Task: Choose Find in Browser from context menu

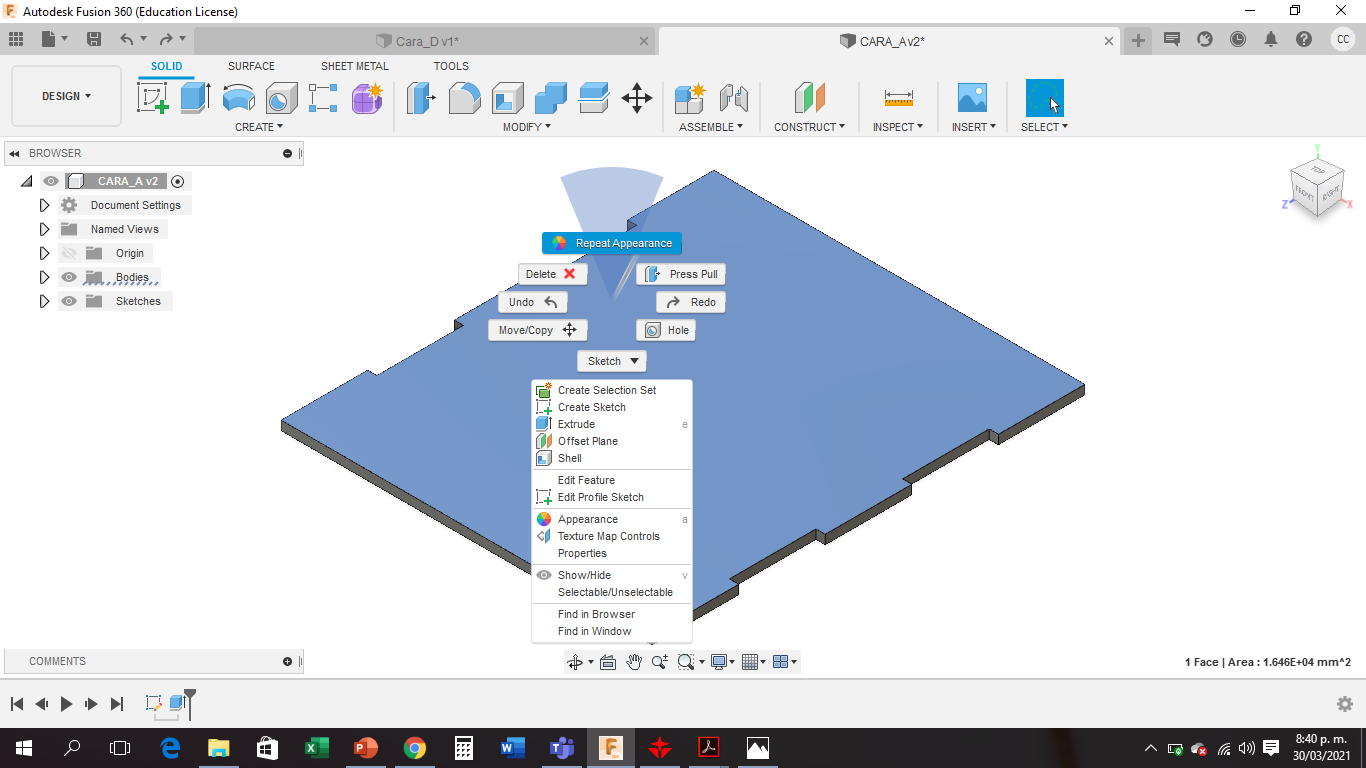Action: [612, 614]
